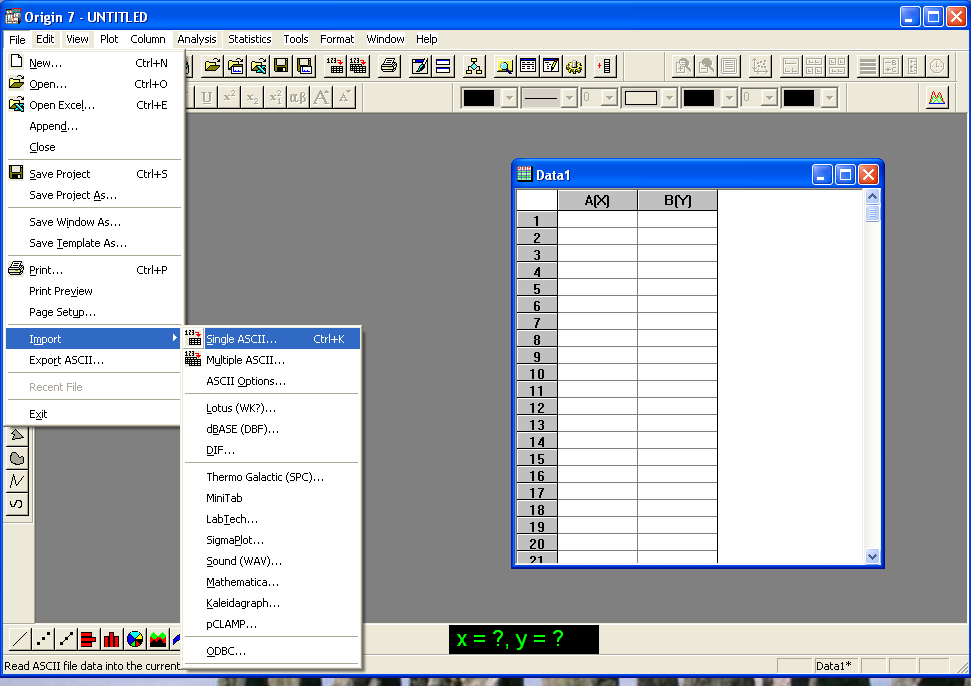Expand the line color dropdown arrow
Image resolution: width=971 pixels, height=686 pixels.
[509, 98]
